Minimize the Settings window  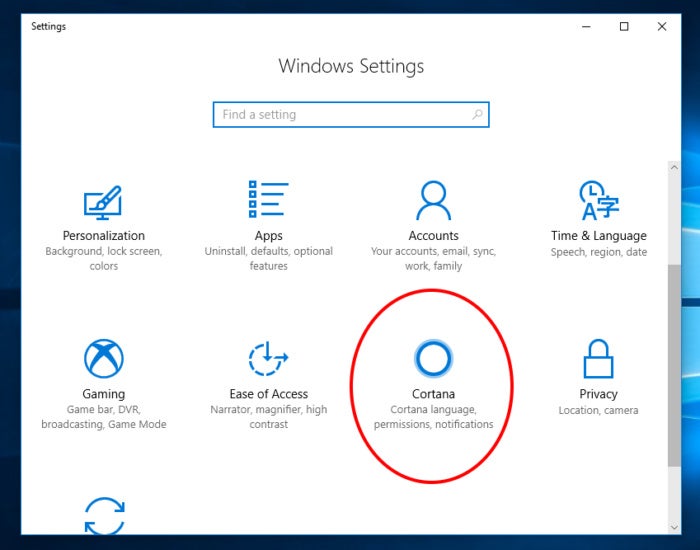(586, 26)
